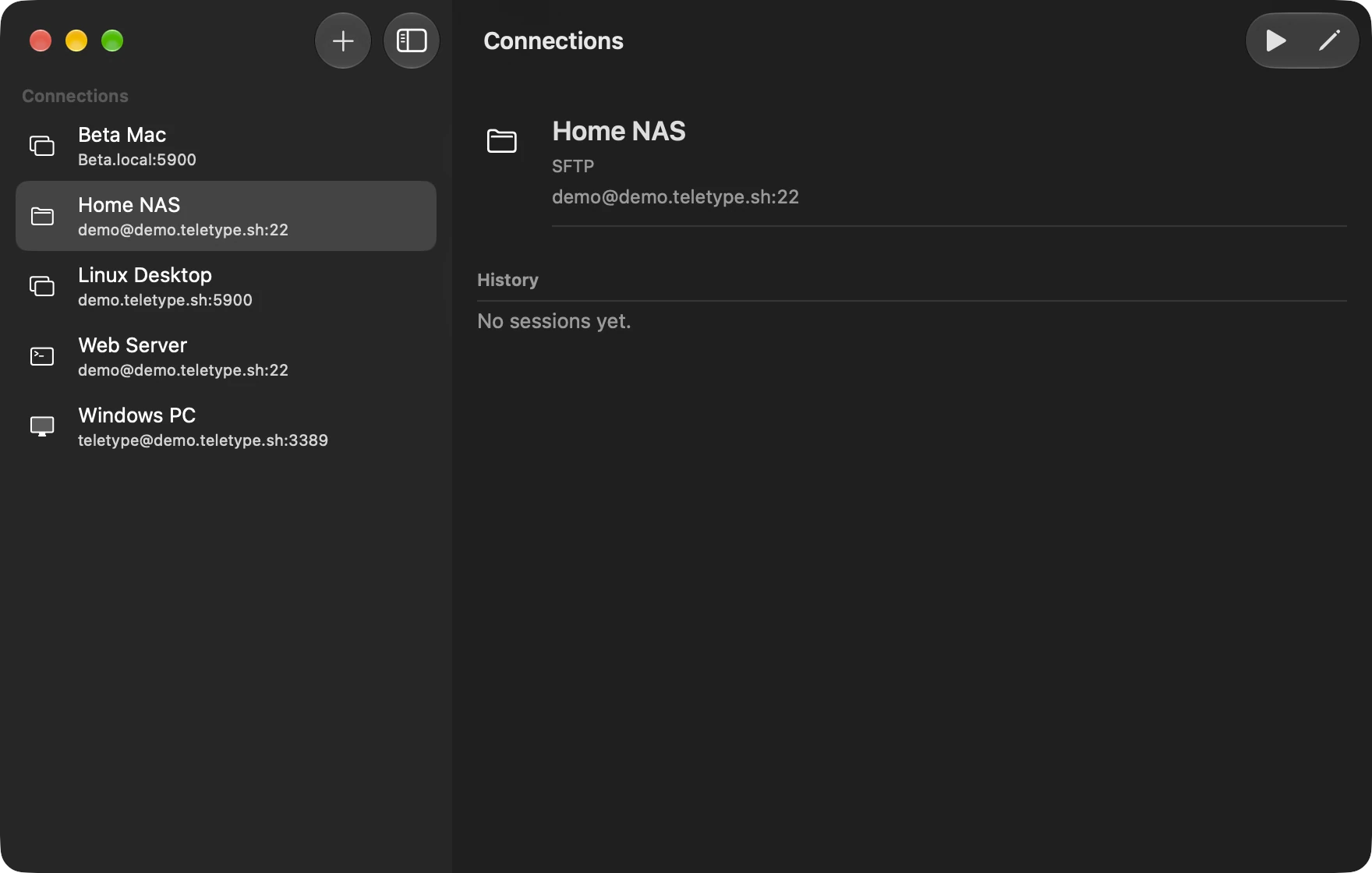
Task: Click the Windows PC monitor icon
Action: tap(42, 426)
